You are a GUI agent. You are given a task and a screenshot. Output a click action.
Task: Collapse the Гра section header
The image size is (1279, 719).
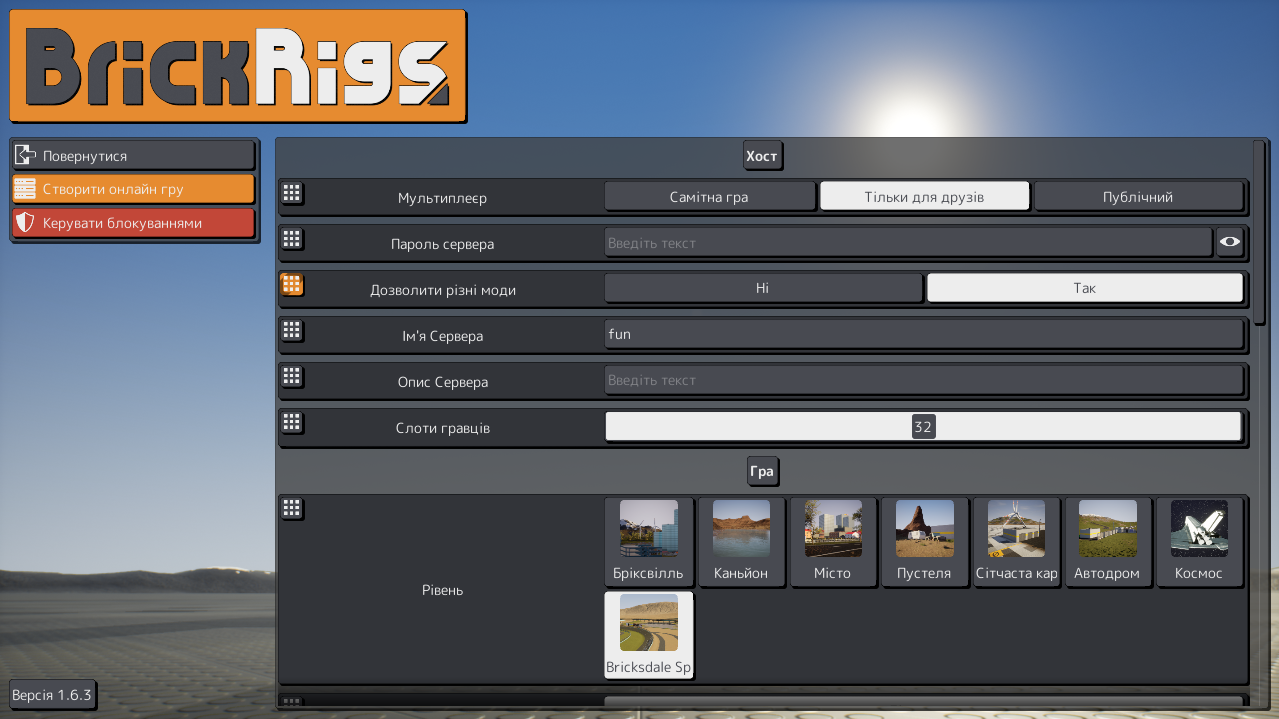tap(761, 471)
